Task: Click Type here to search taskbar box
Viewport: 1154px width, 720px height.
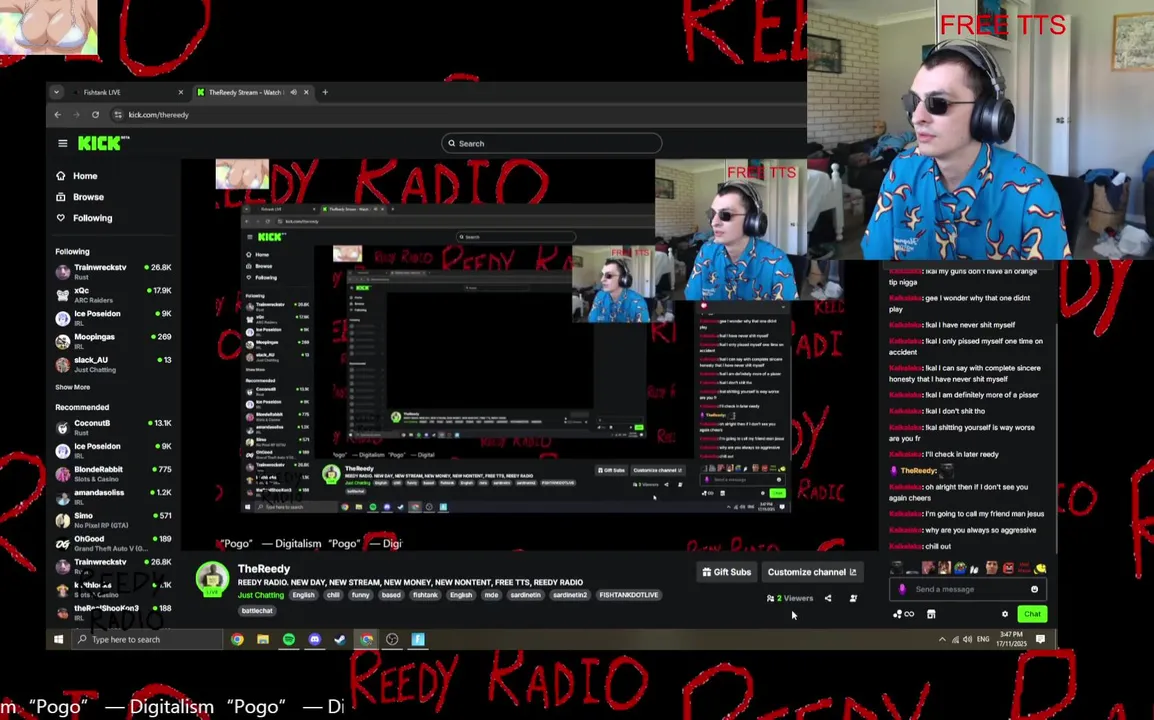Action: pos(147,639)
